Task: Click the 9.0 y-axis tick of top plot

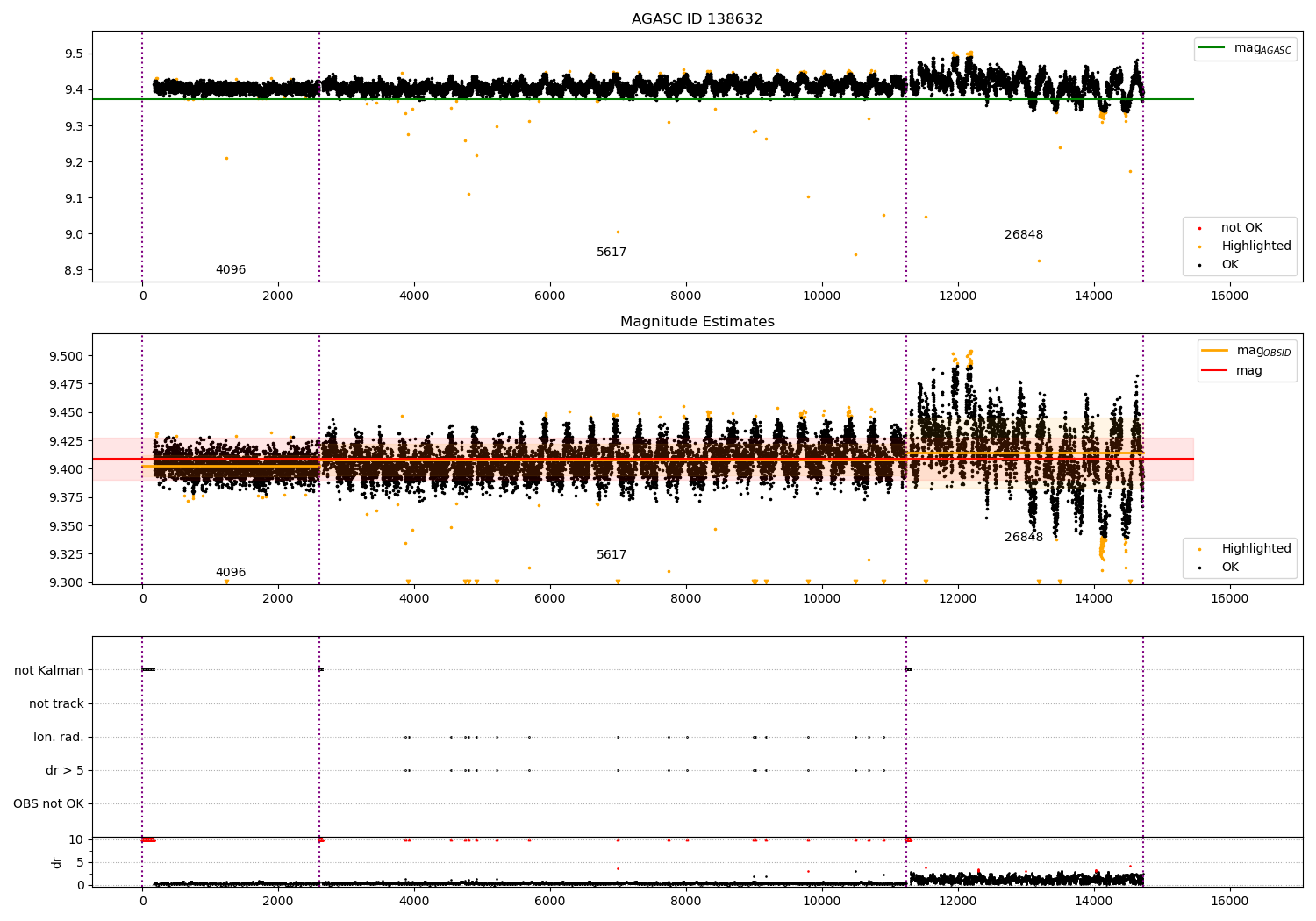Action: coord(74,234)
